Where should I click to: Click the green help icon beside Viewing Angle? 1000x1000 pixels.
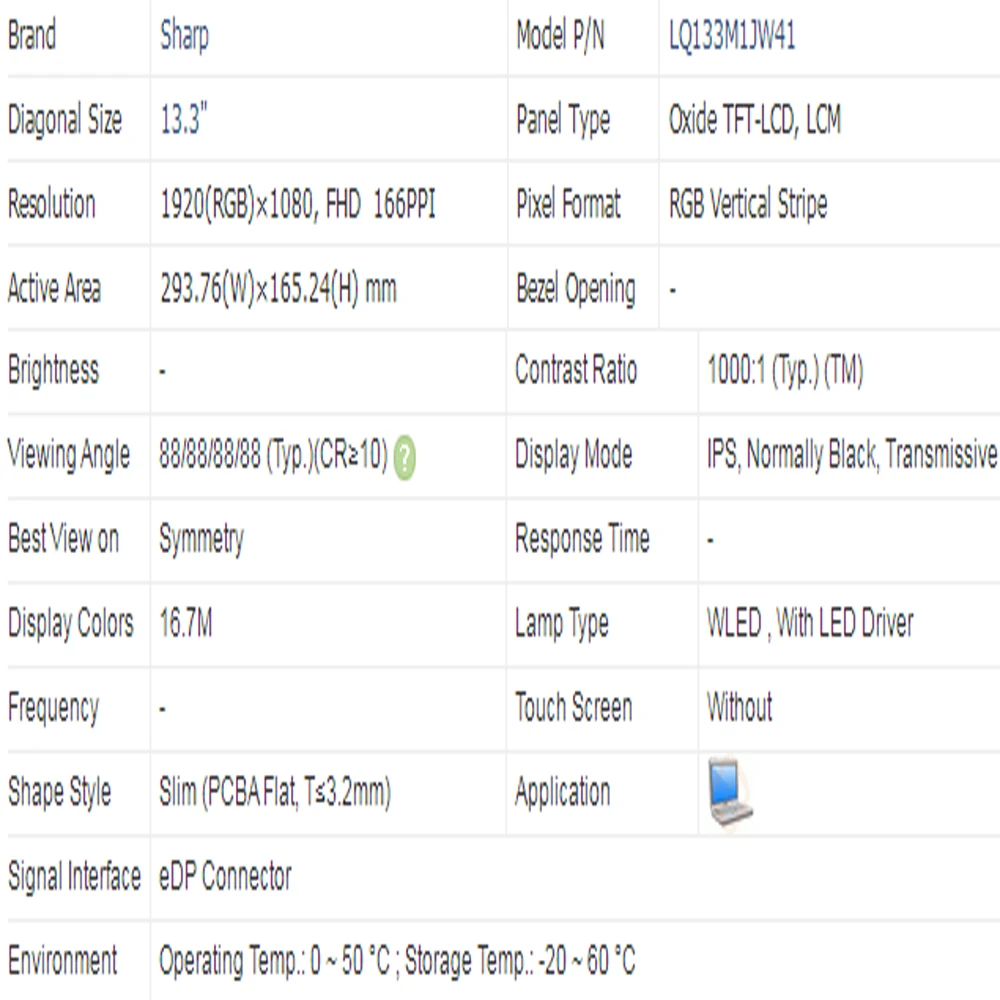[404, 457]
